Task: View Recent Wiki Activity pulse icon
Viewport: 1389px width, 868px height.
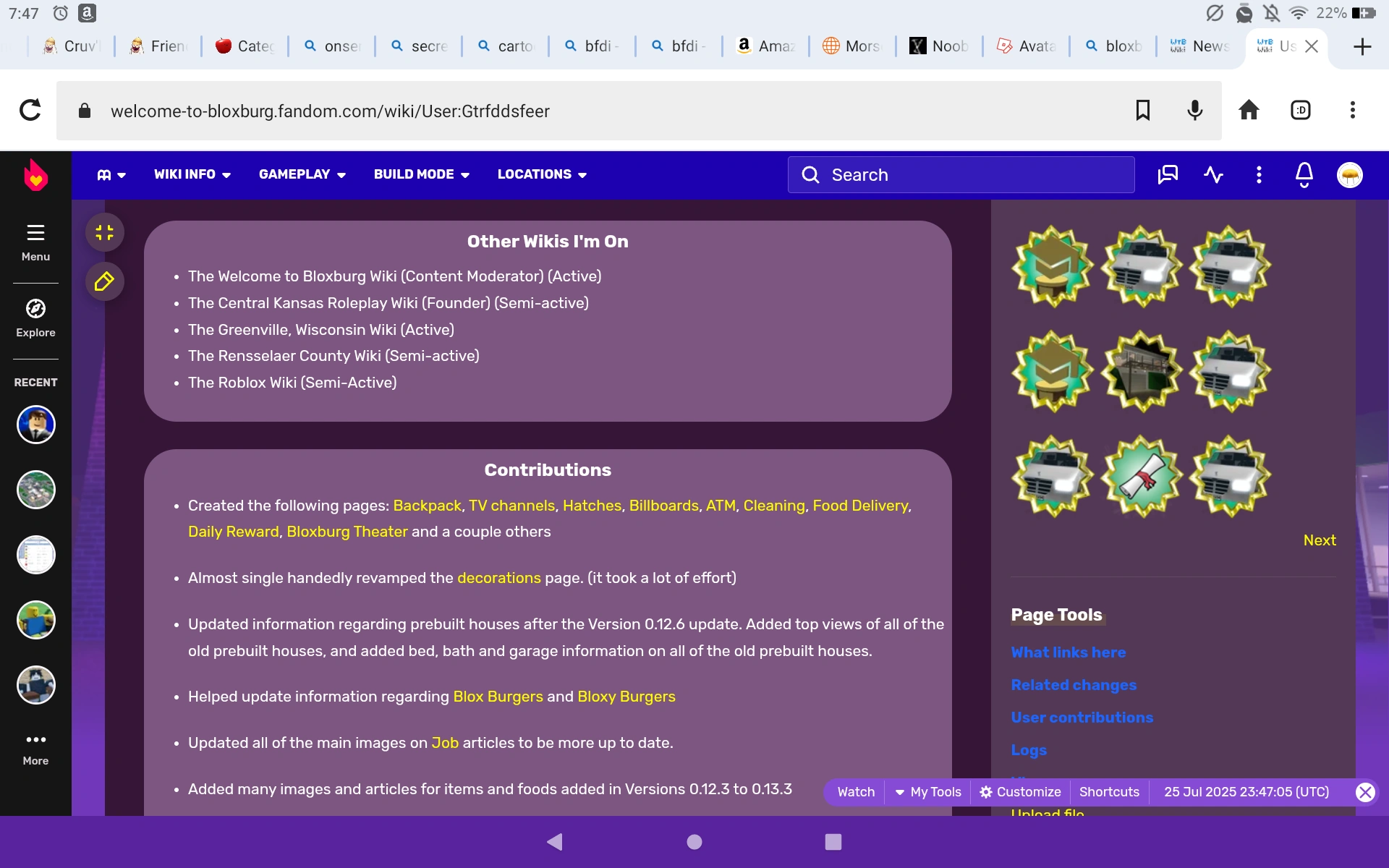Action: pos(1213,174)
